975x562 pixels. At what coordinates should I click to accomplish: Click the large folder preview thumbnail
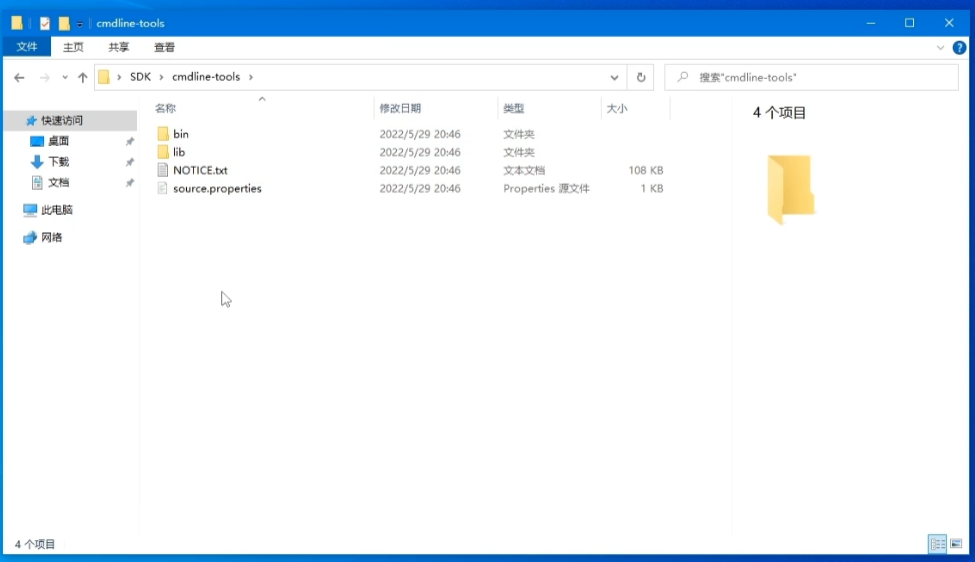point(790,189)
